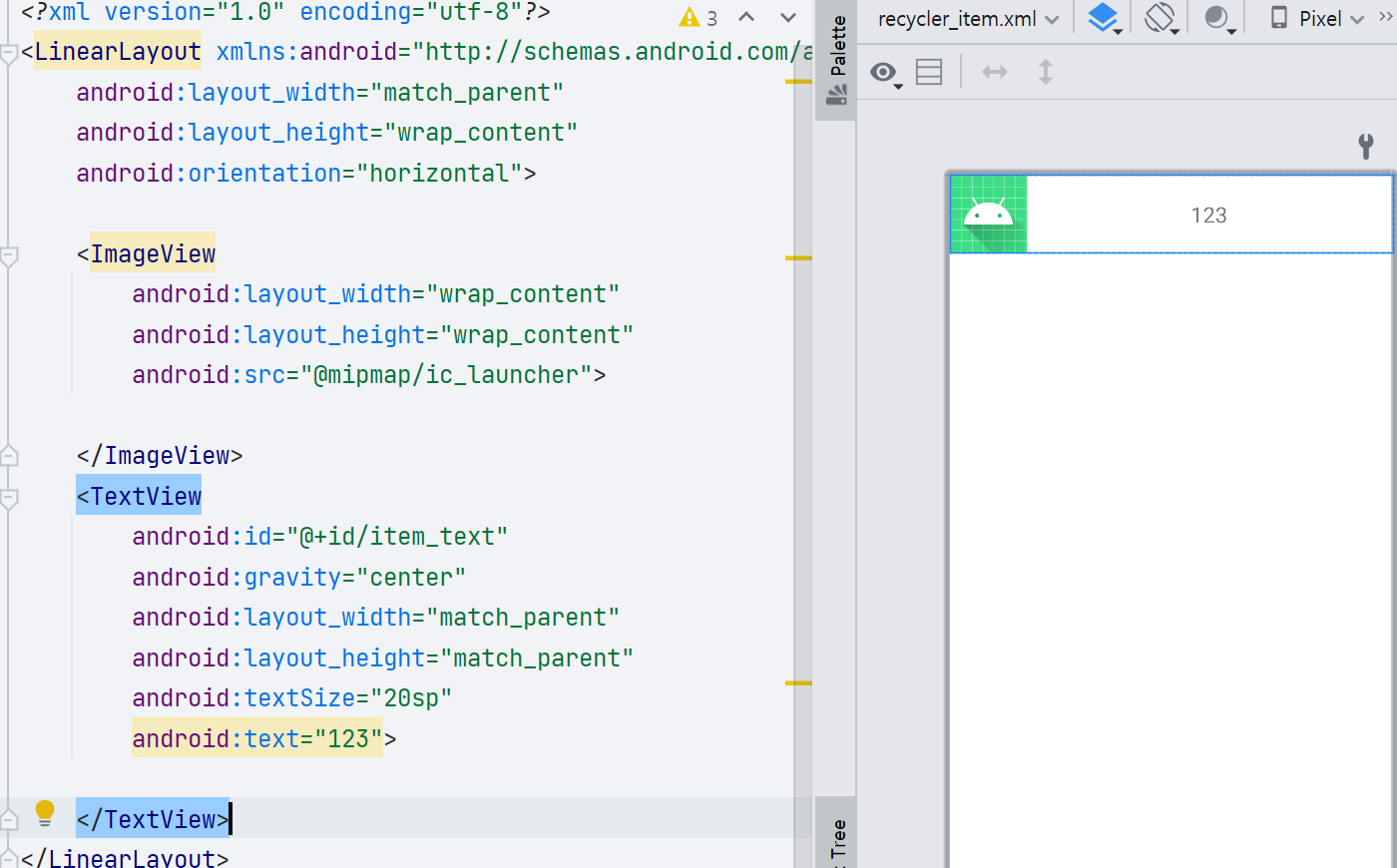
Task: Click the highlighted TextView opening tag
Action: coord(139,496)
